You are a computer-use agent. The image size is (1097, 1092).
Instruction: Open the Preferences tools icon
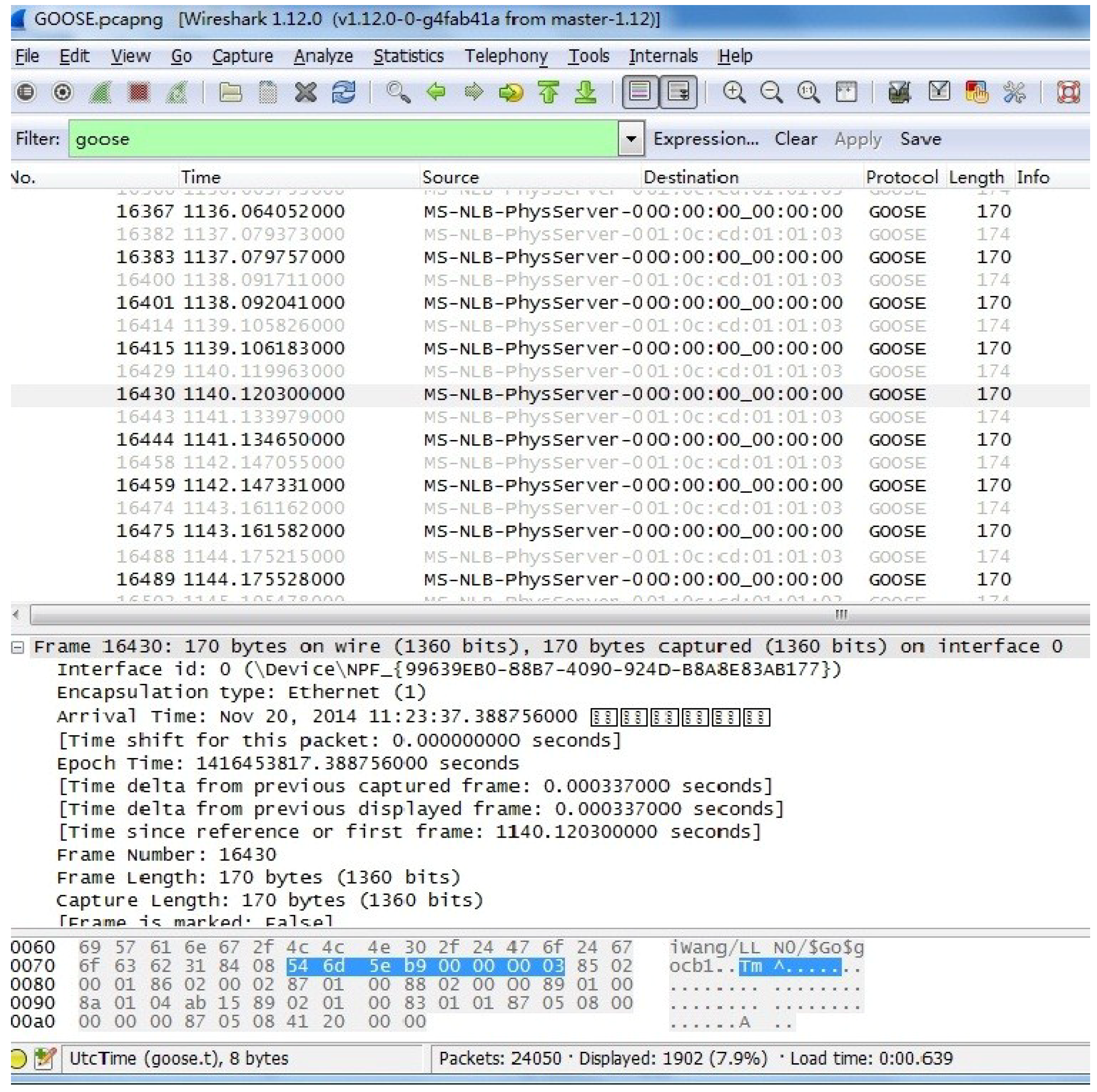point(1014,92)
